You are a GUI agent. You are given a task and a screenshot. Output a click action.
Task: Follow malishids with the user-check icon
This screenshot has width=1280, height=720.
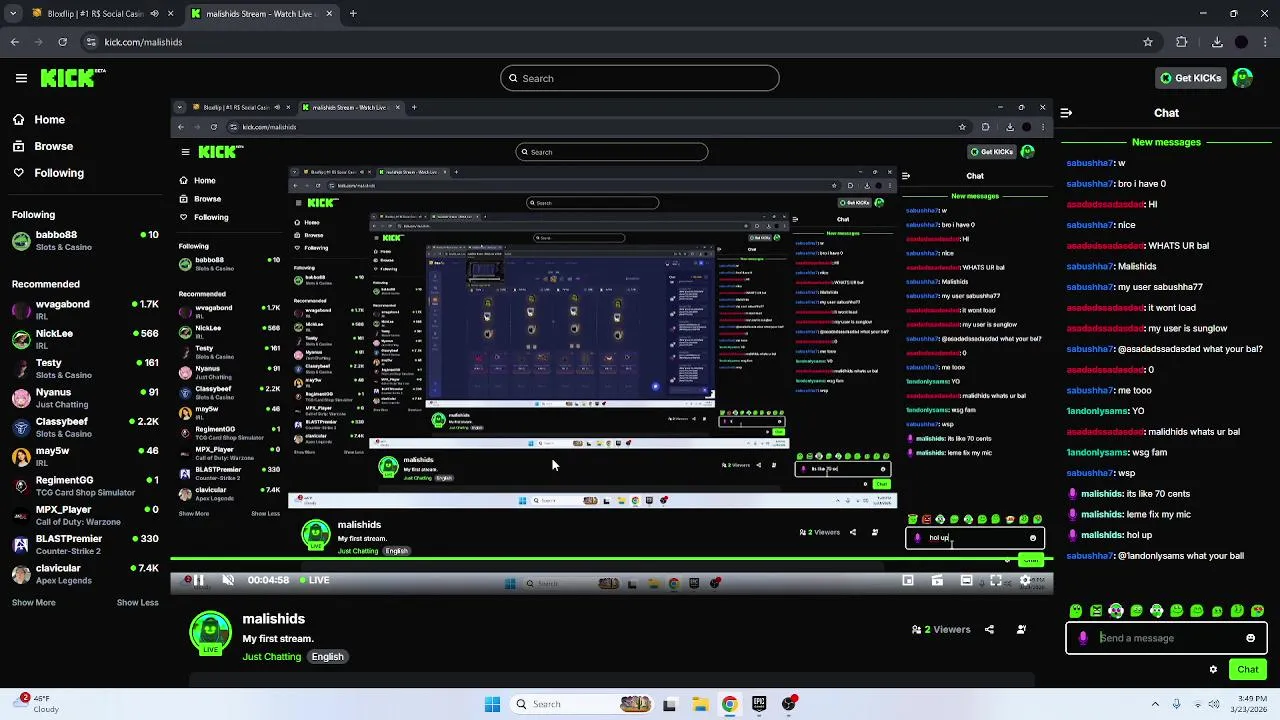click(1021, 630)
